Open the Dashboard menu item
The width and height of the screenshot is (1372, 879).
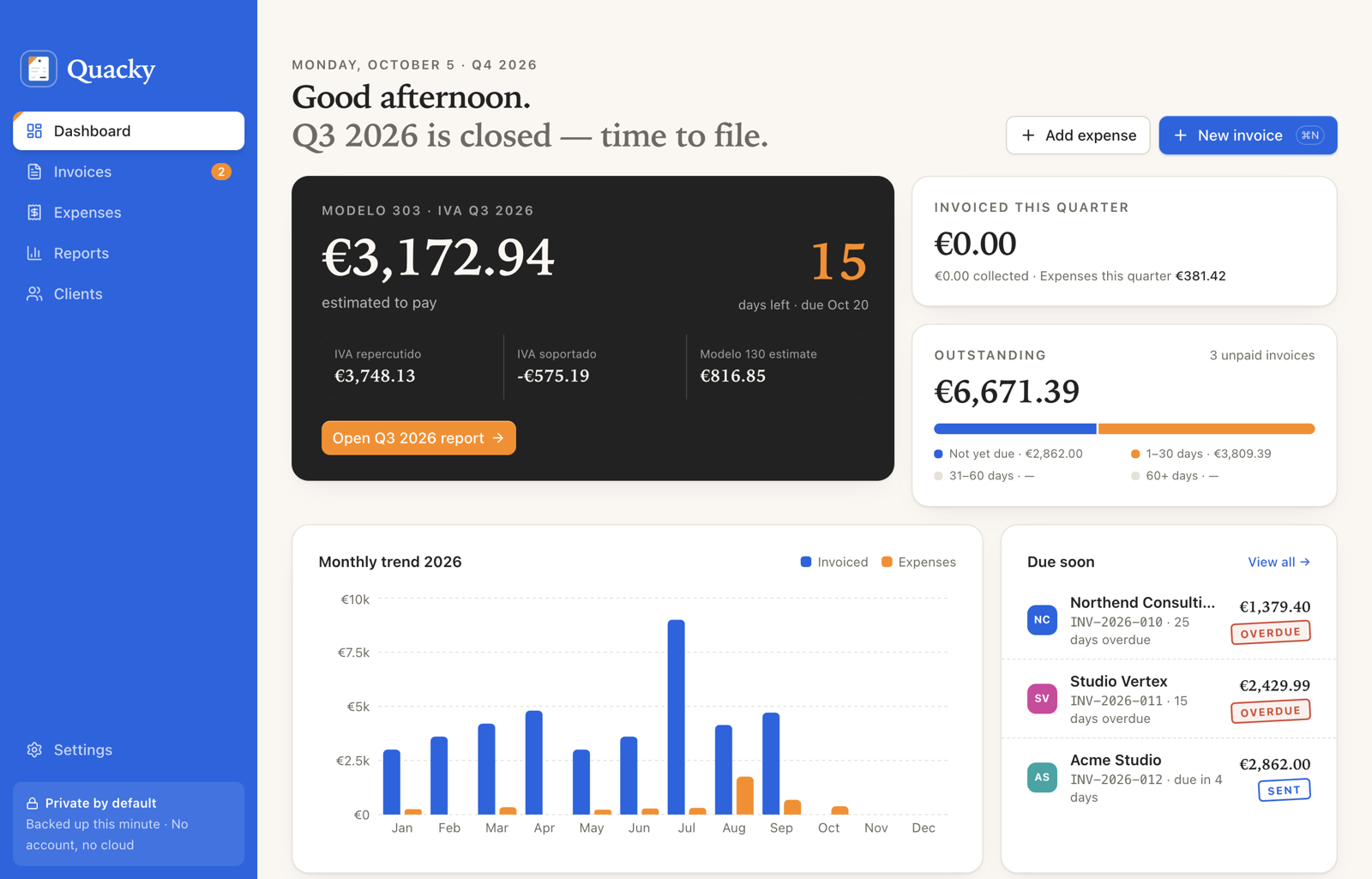[x=129, y=131]
